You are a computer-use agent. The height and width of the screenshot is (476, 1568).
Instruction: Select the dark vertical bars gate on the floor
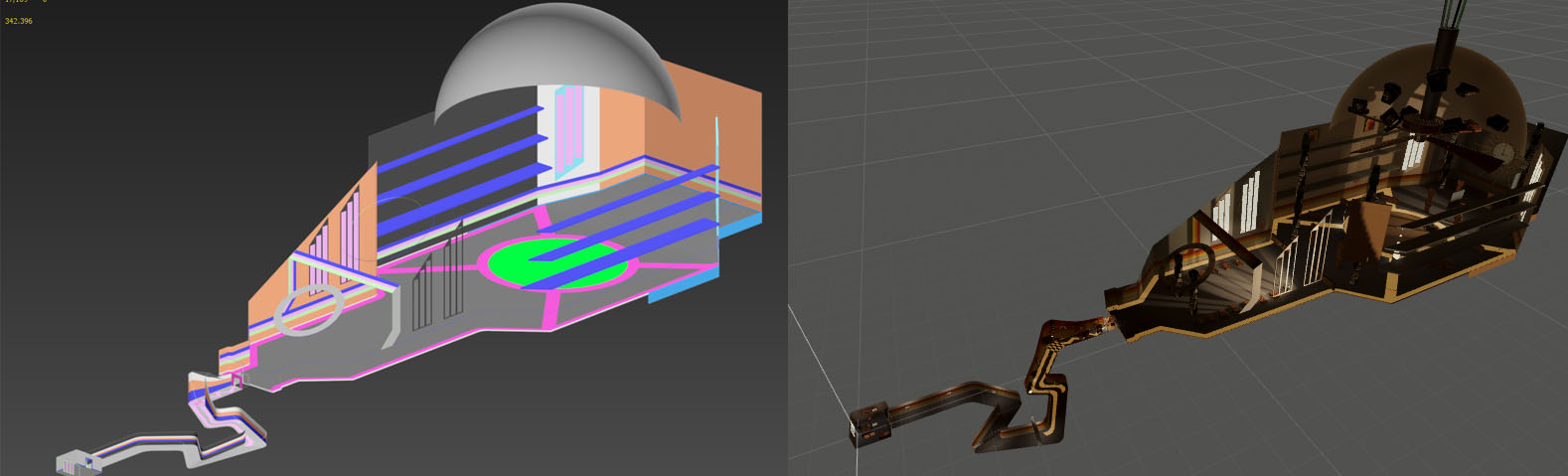point(438,278)
